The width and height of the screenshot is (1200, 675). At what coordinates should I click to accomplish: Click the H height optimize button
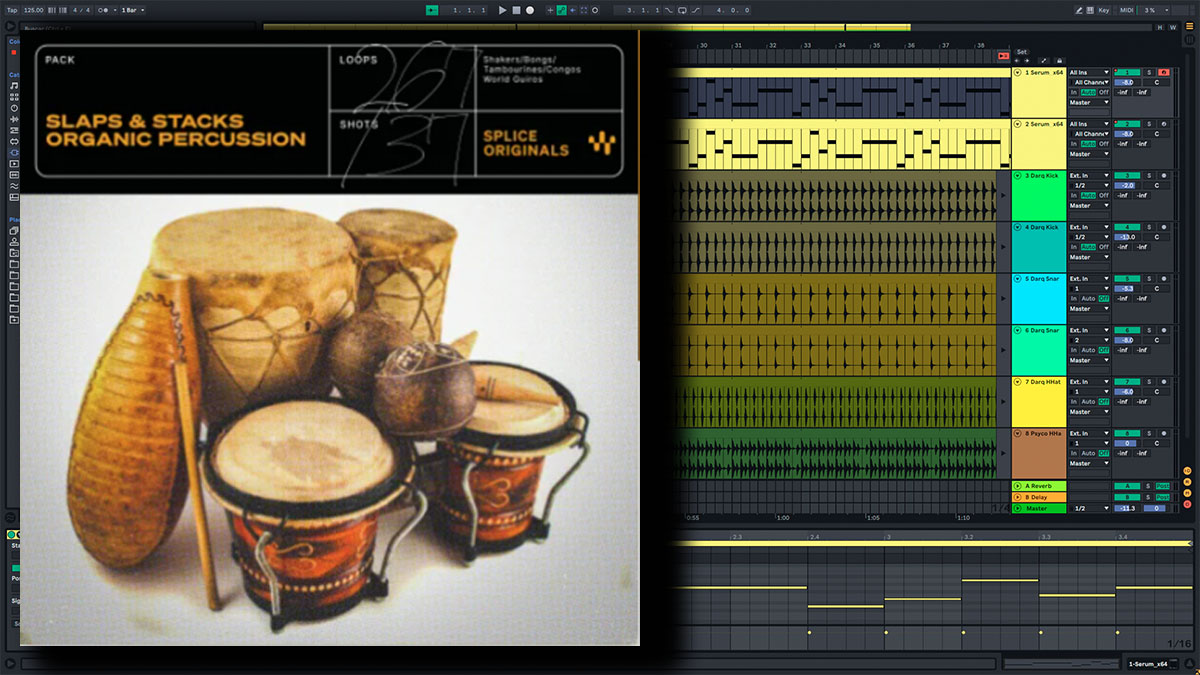pyautogui.click(x=1161, y=27)
